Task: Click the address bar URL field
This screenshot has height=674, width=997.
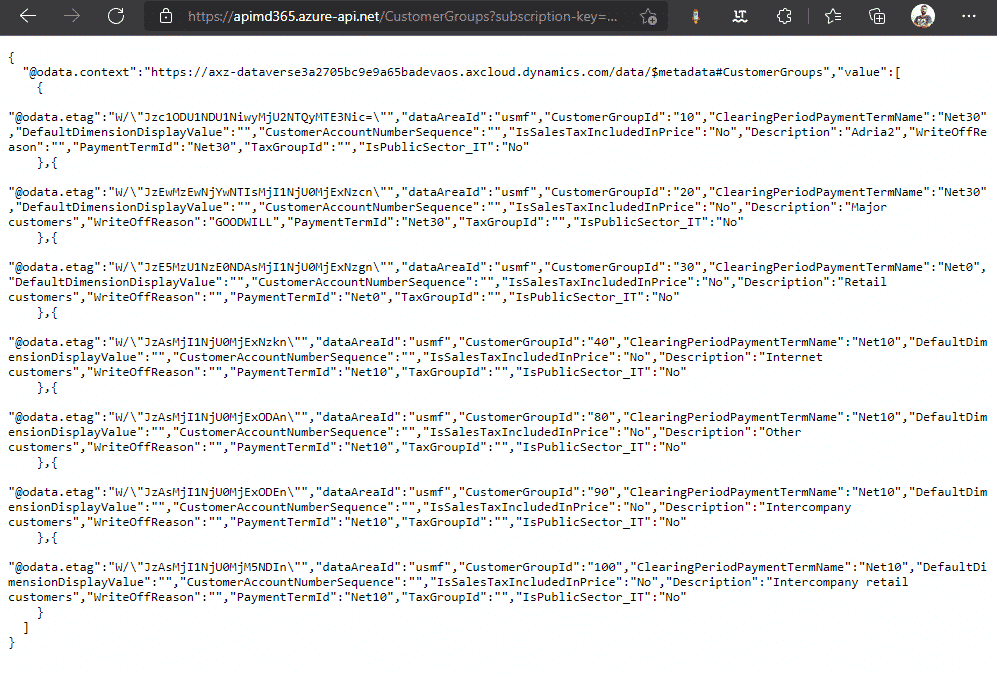Action: (400, 16)
